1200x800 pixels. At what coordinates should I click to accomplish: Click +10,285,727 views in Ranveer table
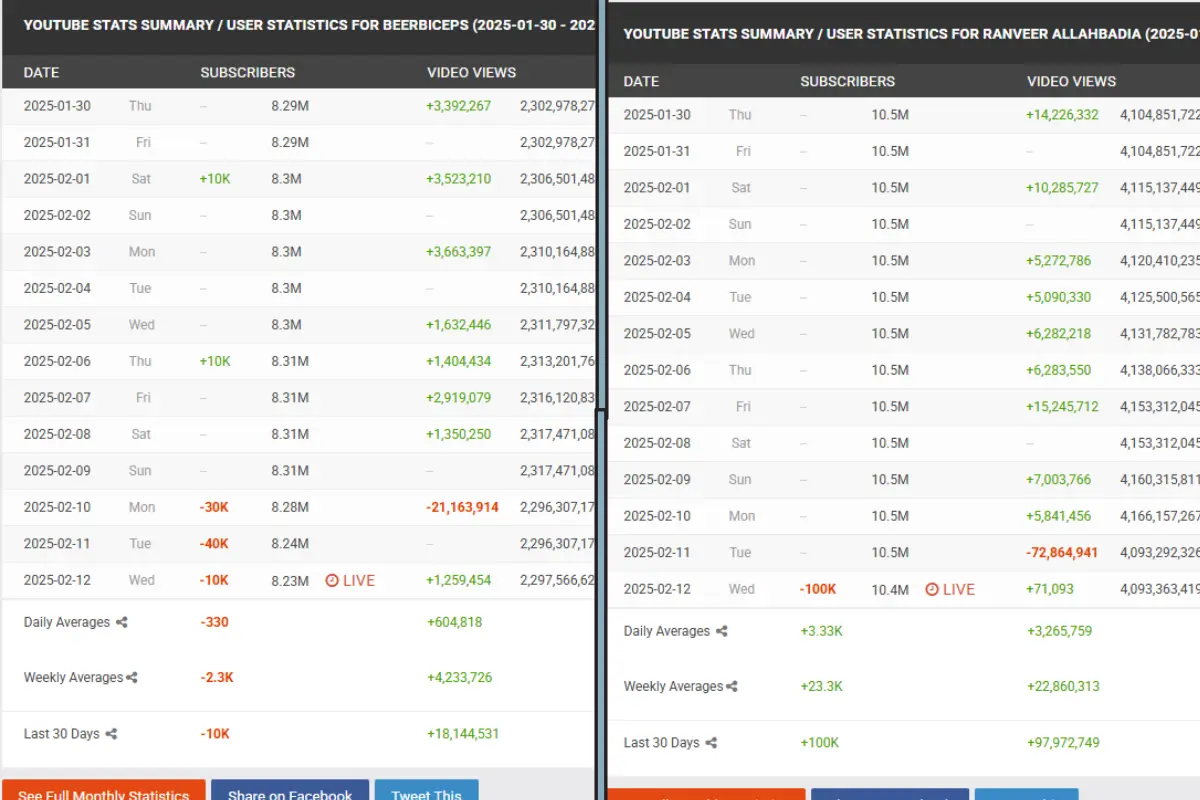[1062, 187]
